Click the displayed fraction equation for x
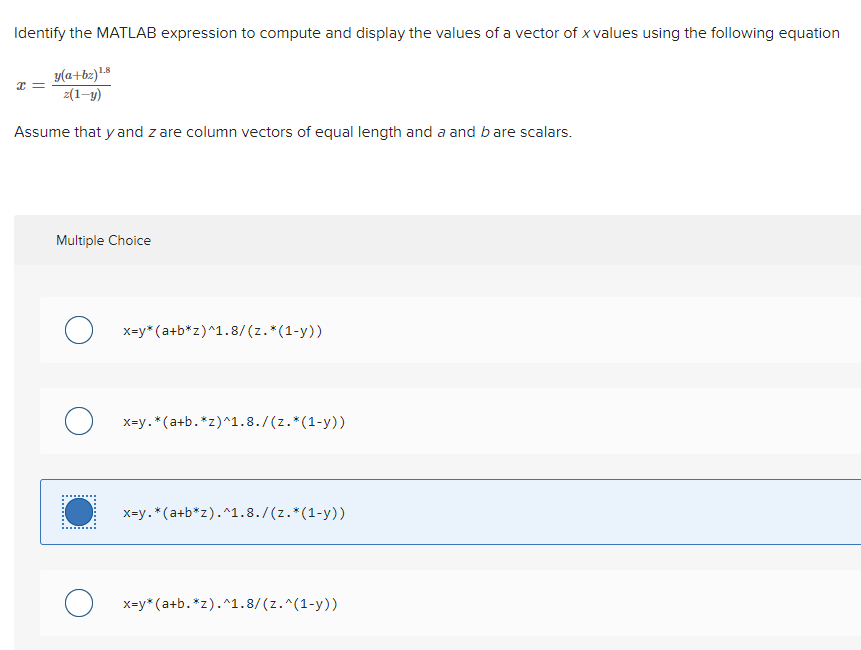Image resolution: width=861 pixels, height=650 pixels. coord(63,84)
